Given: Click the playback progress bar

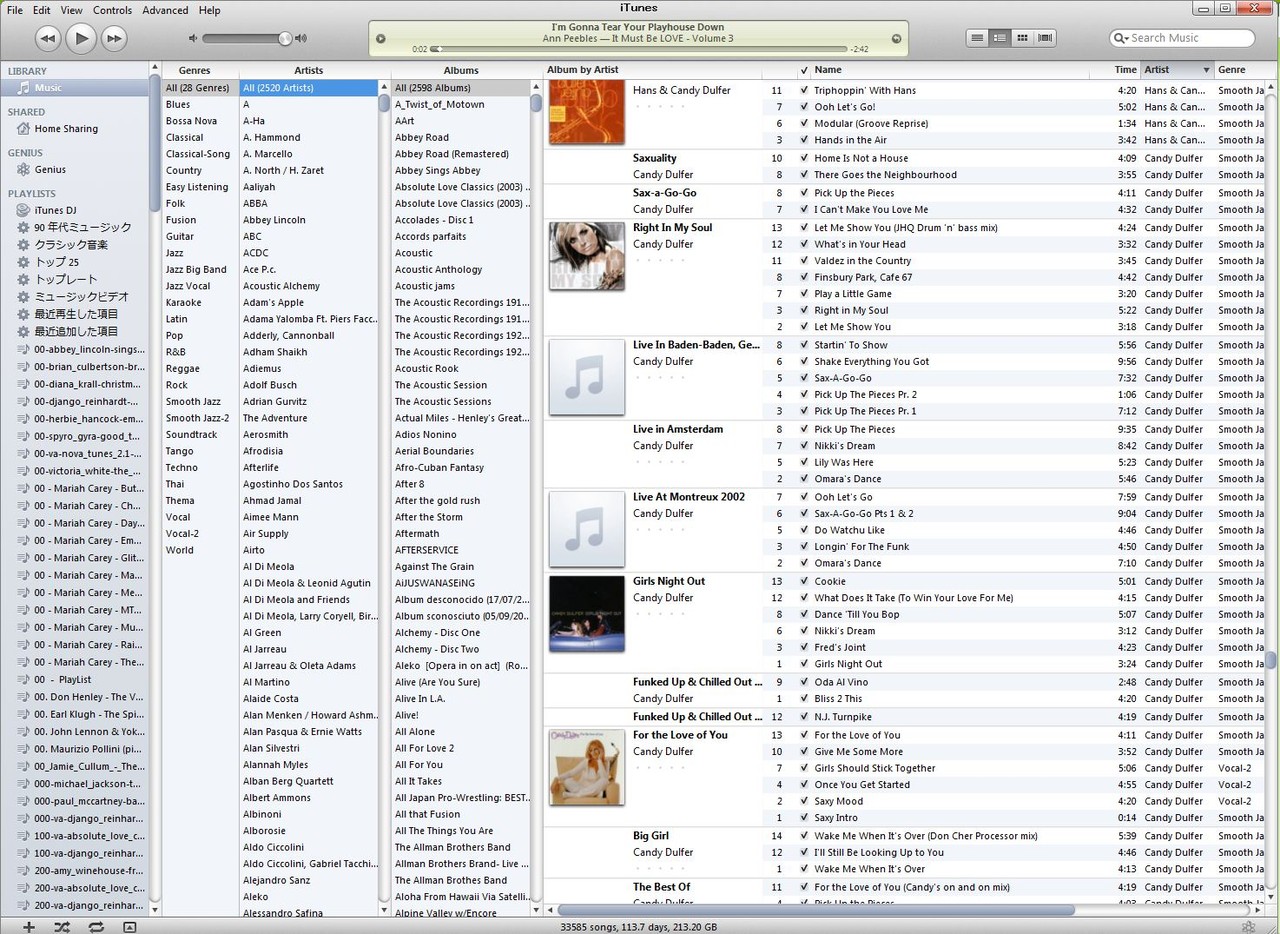Looking at the screenshot, I should point(638,49).
